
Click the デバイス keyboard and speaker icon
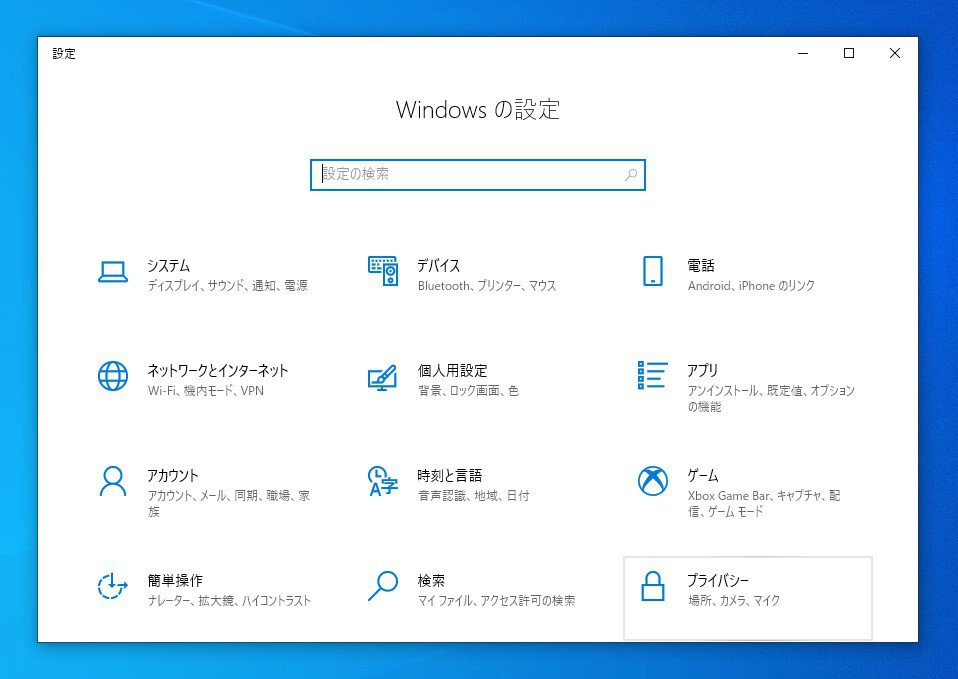[x=383, y=271]
